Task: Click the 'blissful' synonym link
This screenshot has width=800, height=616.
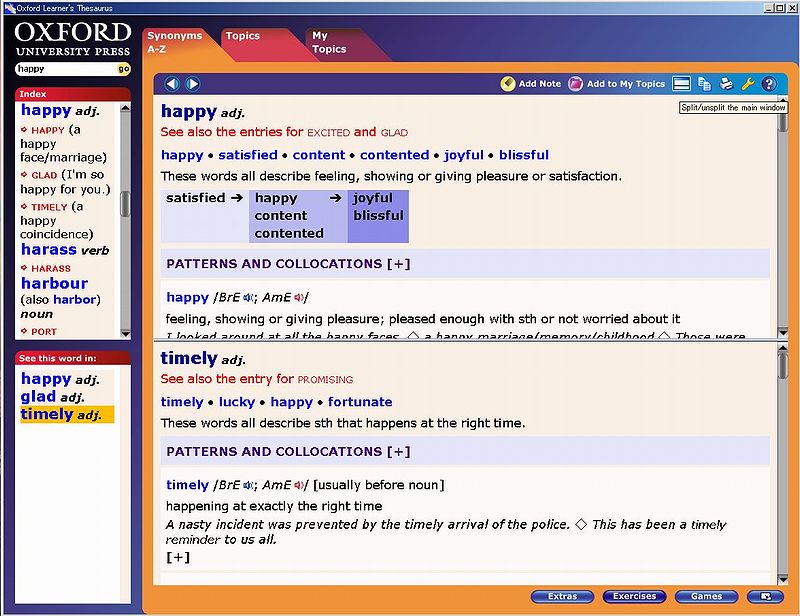Action: 524,155
